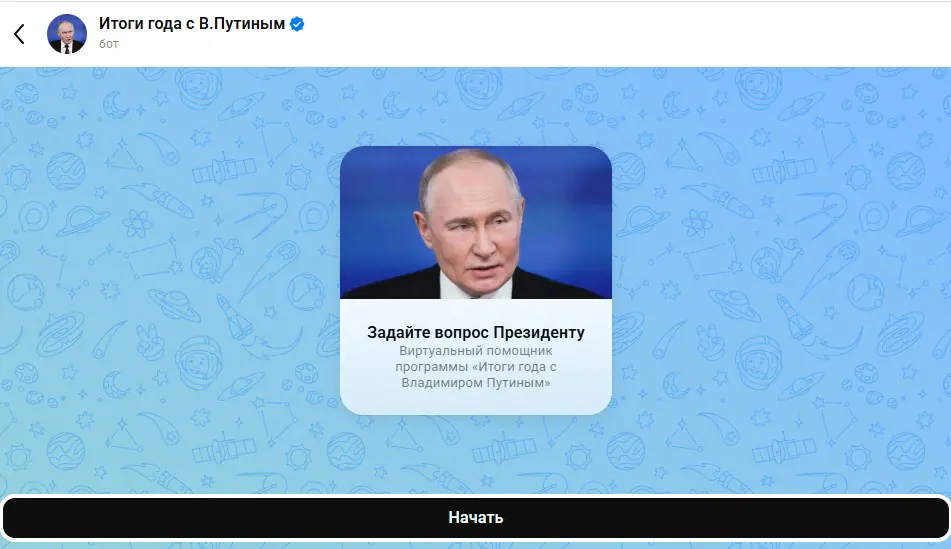Click the satellite doodle left of the card photo
This screenshot has width=951, height=549.
tap(224, 169)
